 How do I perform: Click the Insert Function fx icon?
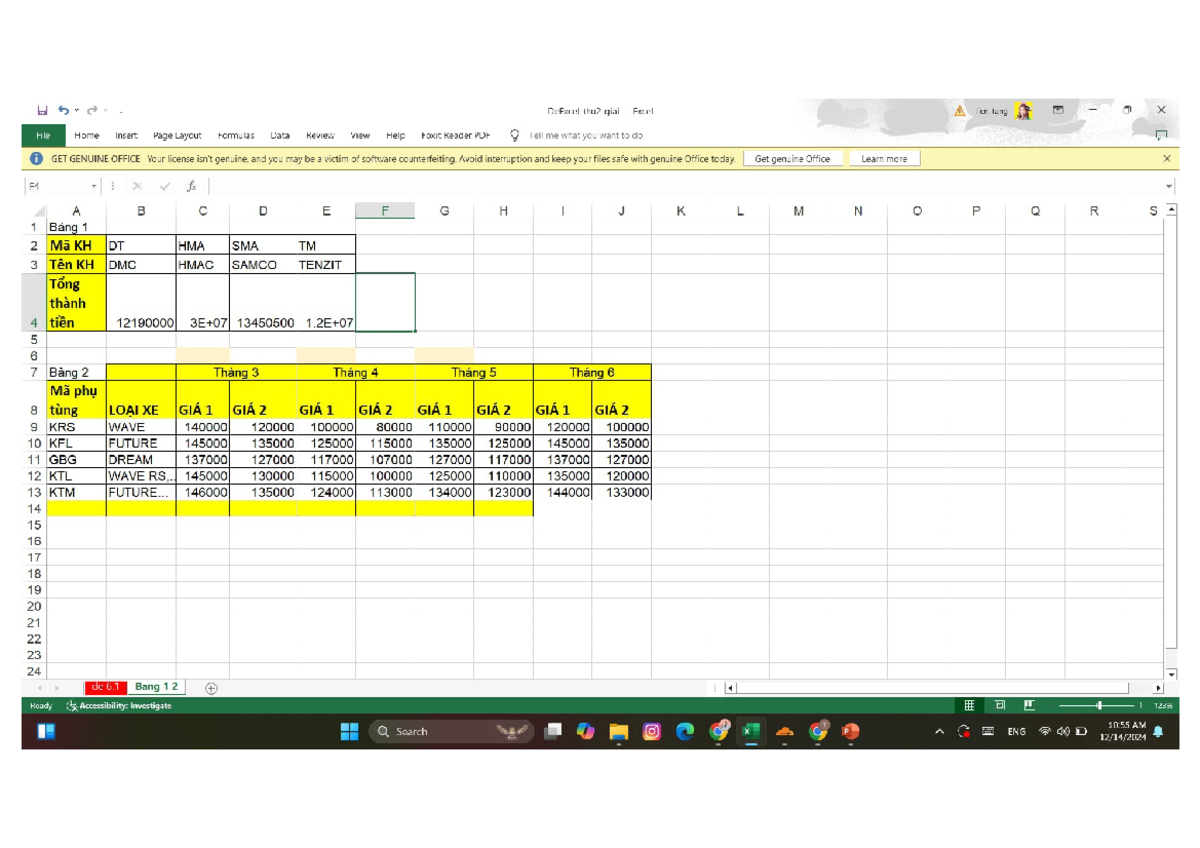click(x=192, y=186)
